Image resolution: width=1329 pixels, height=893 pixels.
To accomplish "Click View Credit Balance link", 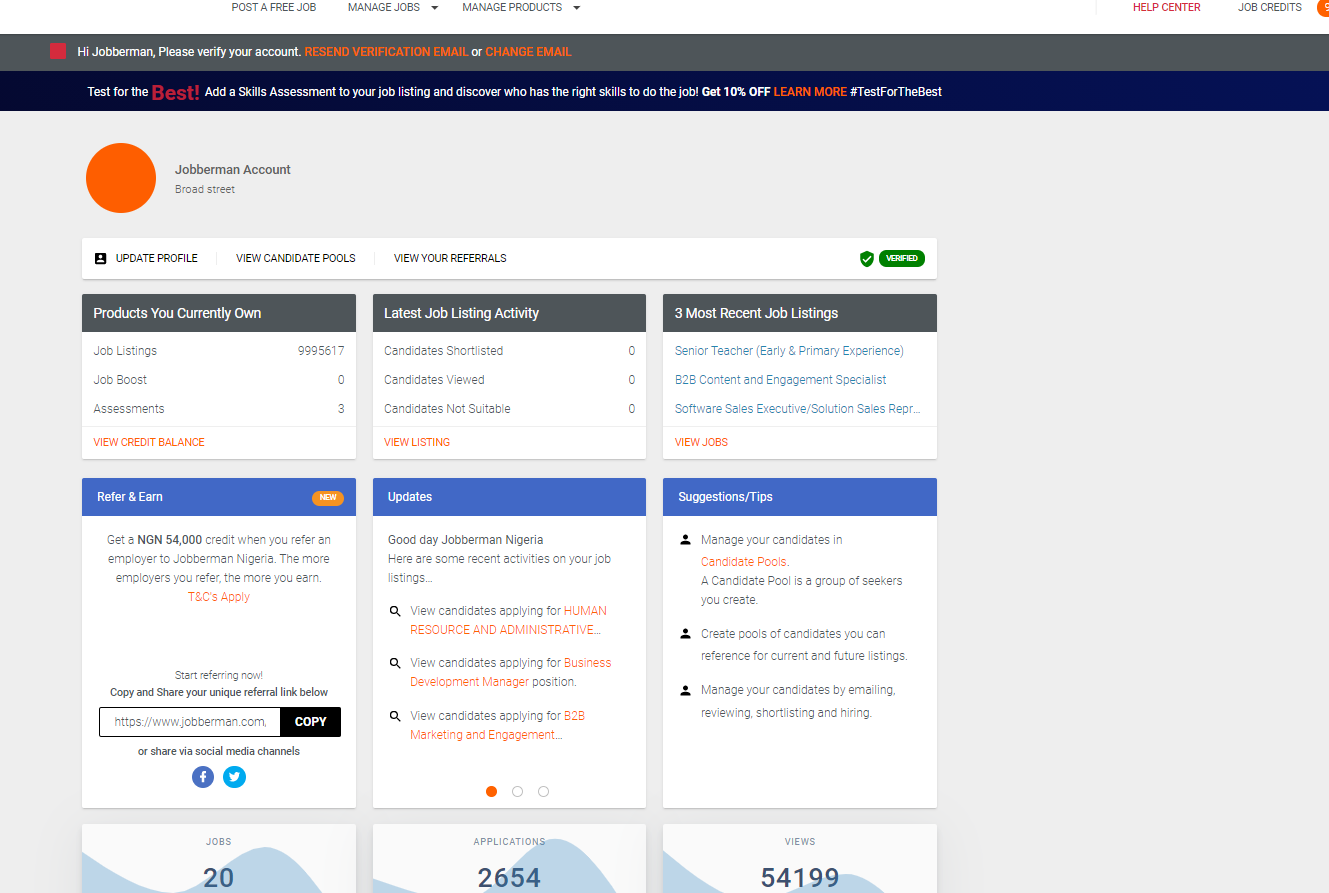I will coord(149,442).
